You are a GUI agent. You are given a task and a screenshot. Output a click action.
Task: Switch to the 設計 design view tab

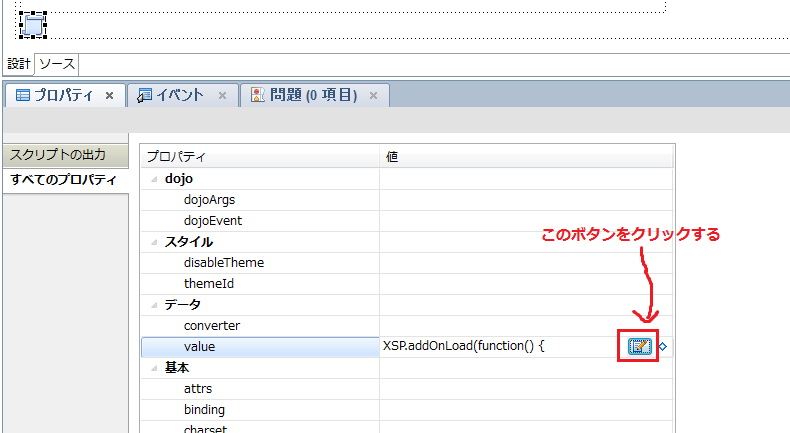19,64
